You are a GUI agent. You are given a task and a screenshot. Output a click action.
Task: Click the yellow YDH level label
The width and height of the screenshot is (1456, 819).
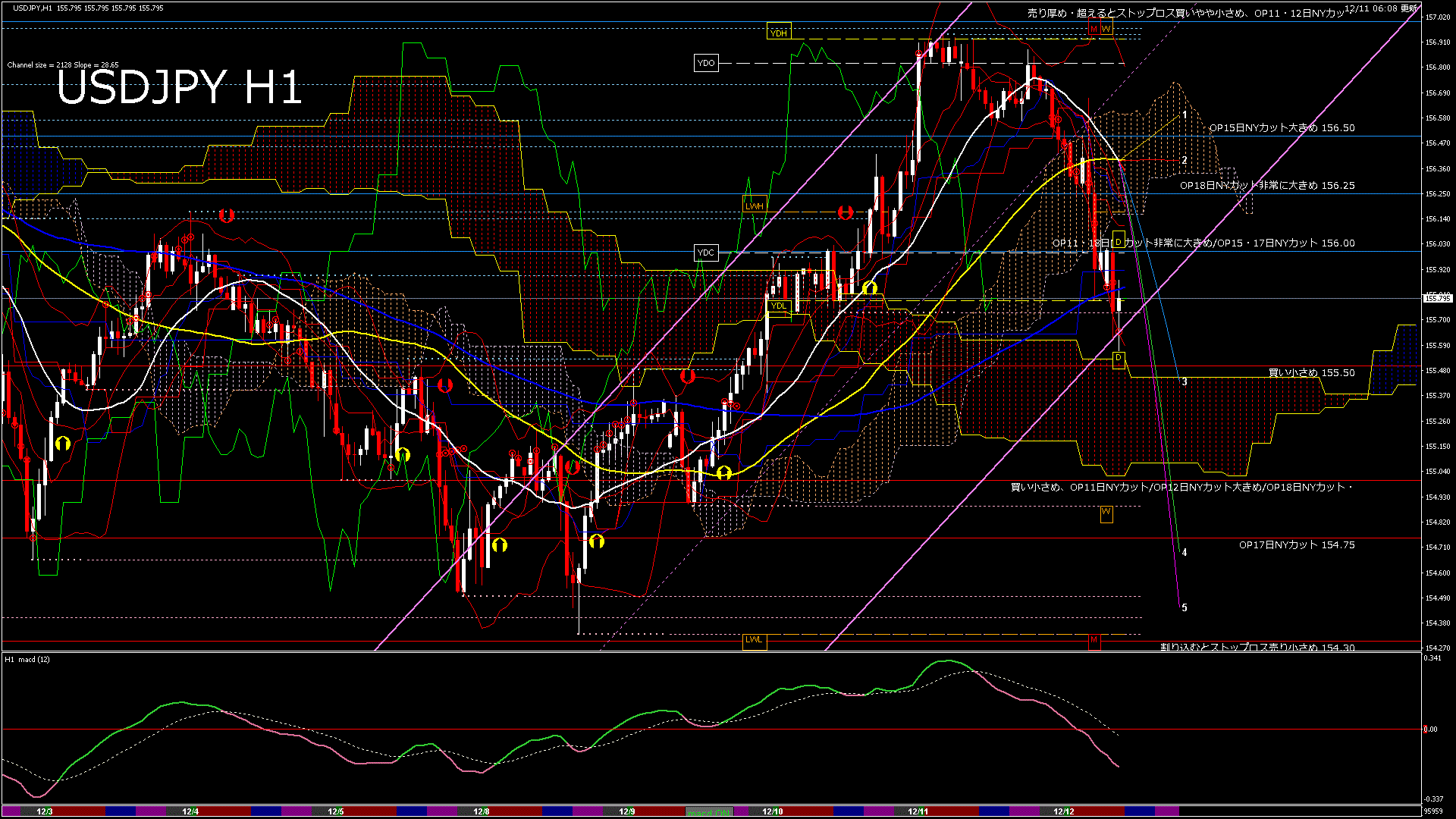[778, 33]
